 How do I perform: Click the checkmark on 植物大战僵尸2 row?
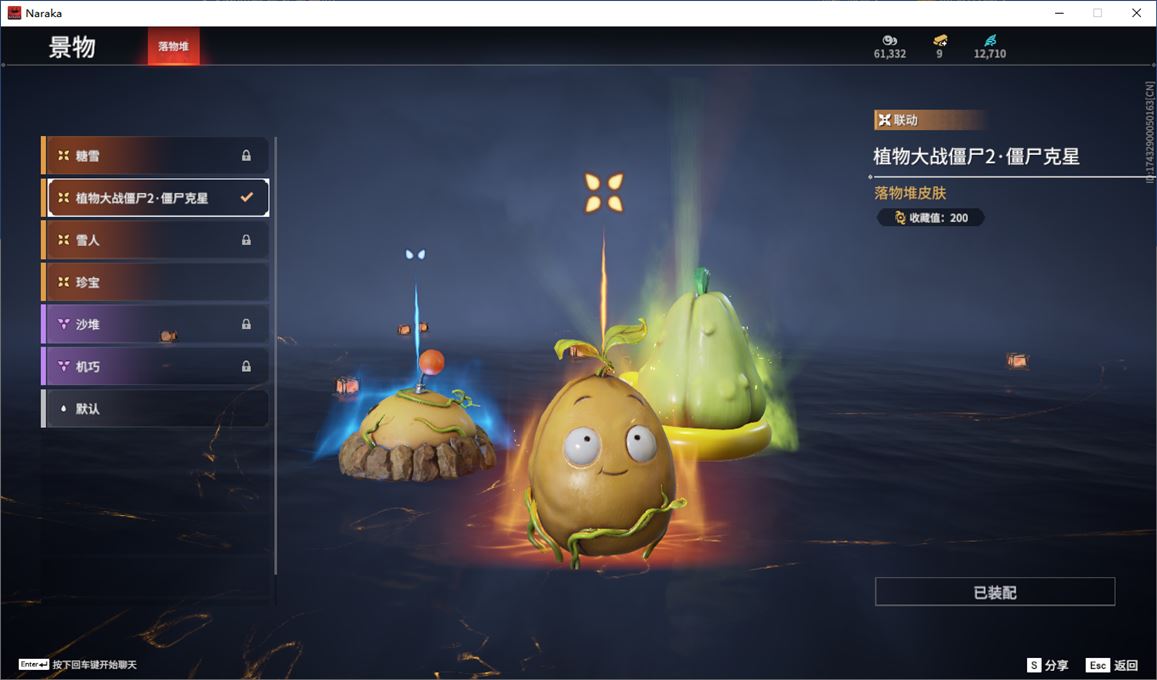pos(246,197)
